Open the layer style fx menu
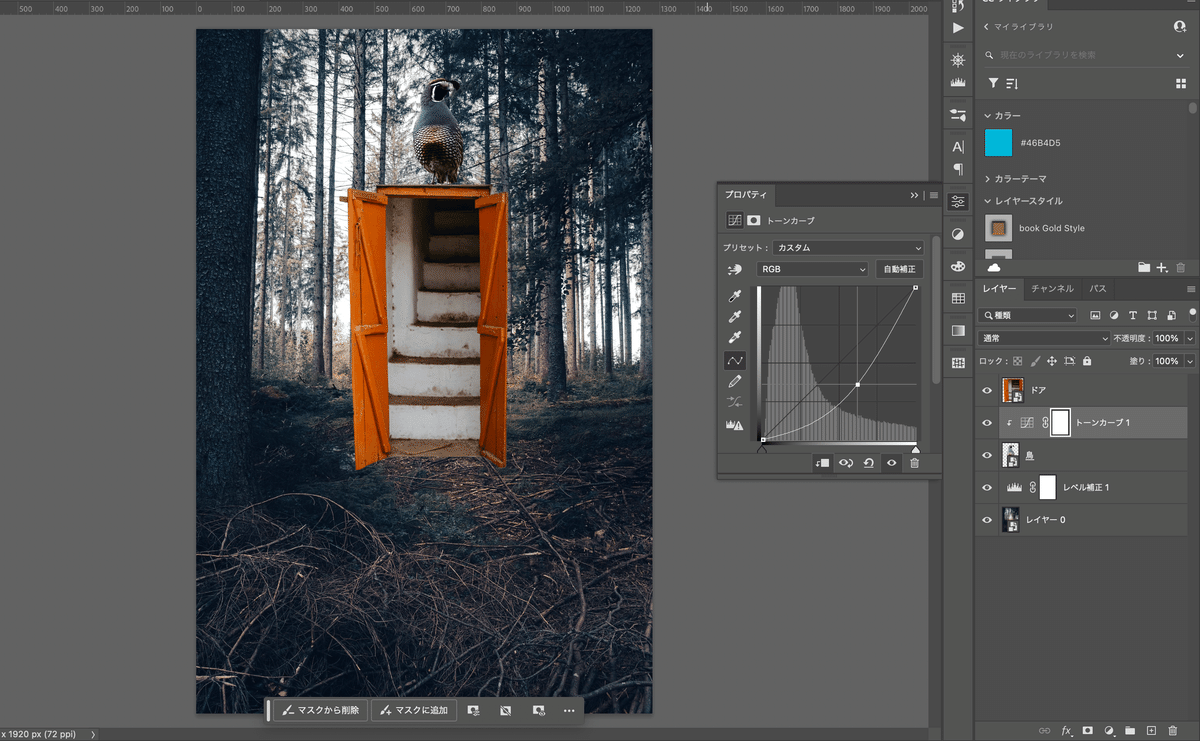1200x741 pixels. [x=1066, y=731]
